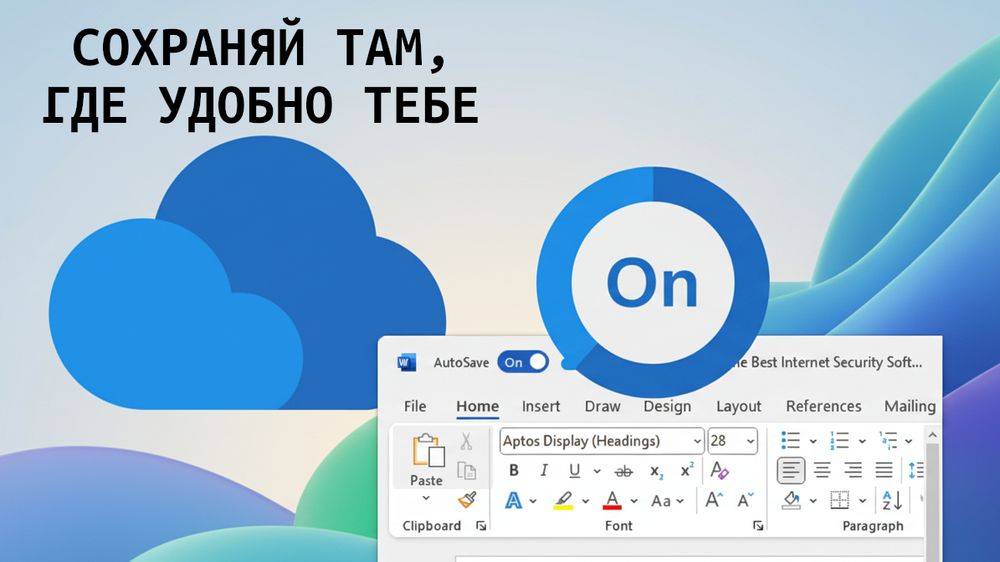Click the Line and Paragraph Spacing icon

[916, 471]
